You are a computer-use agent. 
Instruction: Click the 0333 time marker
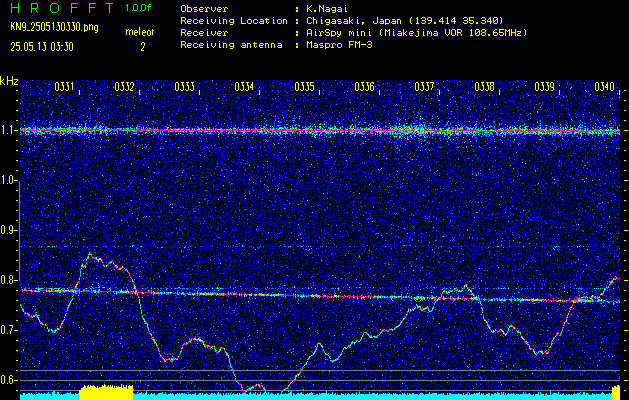185,86
